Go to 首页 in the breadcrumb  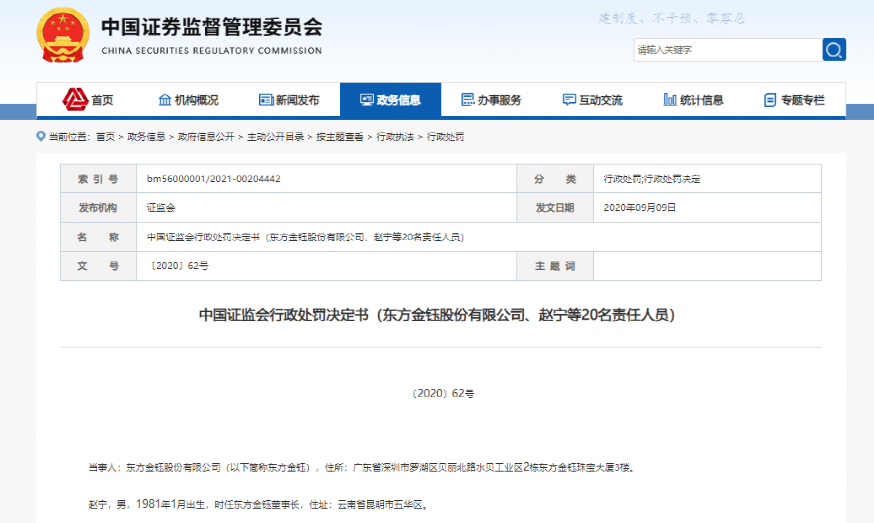pyautogui.click(x=105, y=137)
